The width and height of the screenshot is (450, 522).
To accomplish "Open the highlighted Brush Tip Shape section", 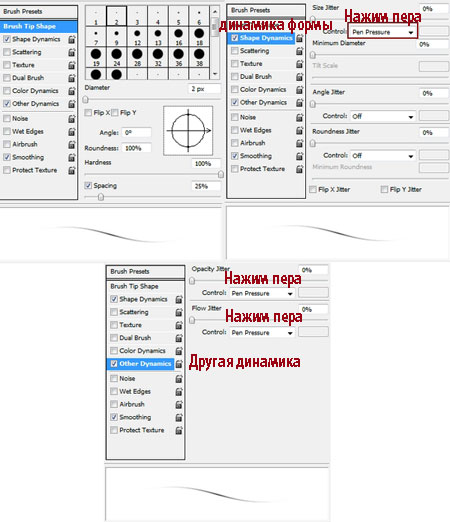I will 39,26.
